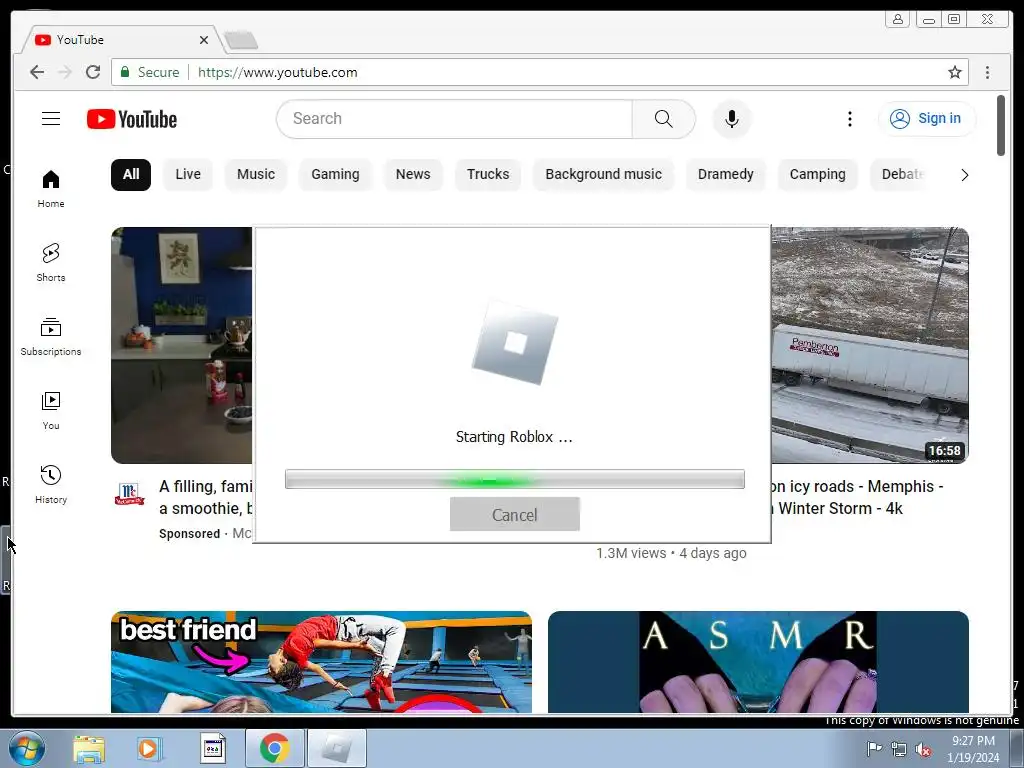1024x768 pixels.
Task: Open Shorts from the sidebar
Action: tap(51, 263)
